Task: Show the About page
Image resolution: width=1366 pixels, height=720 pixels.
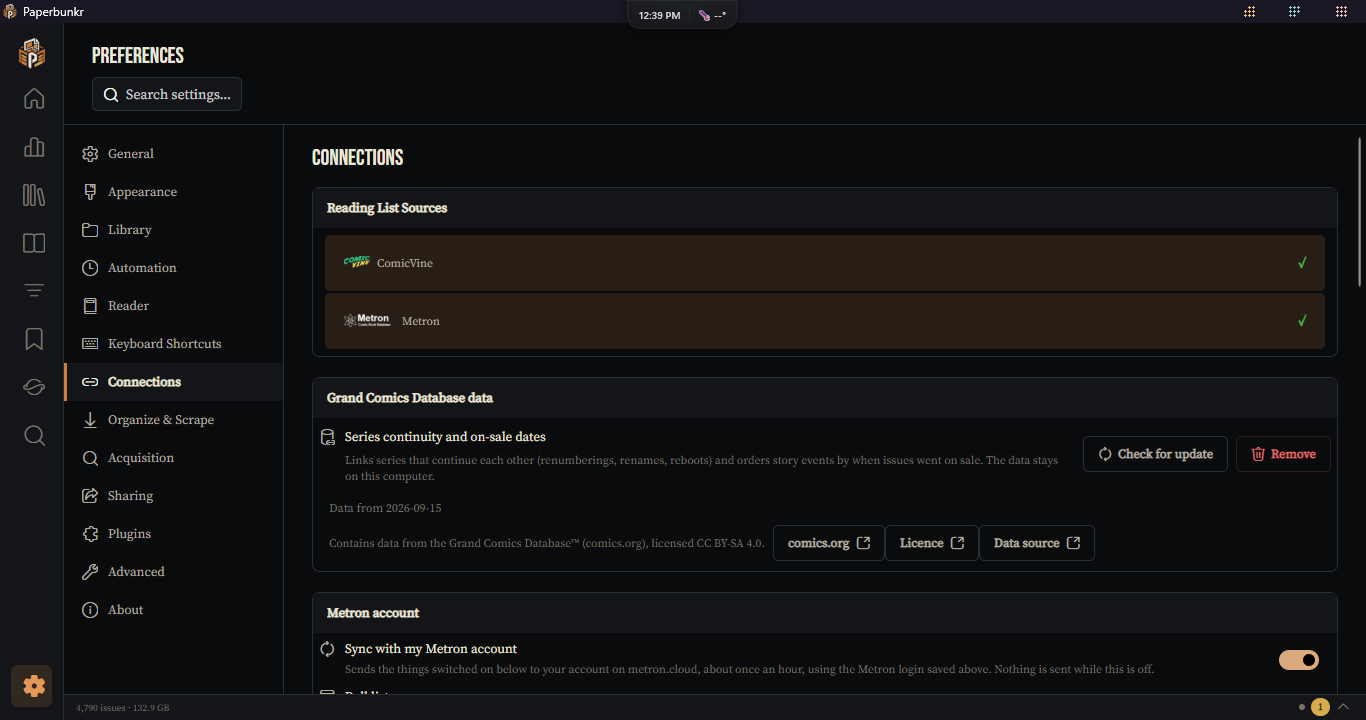Action: click(x=174, y=610)
